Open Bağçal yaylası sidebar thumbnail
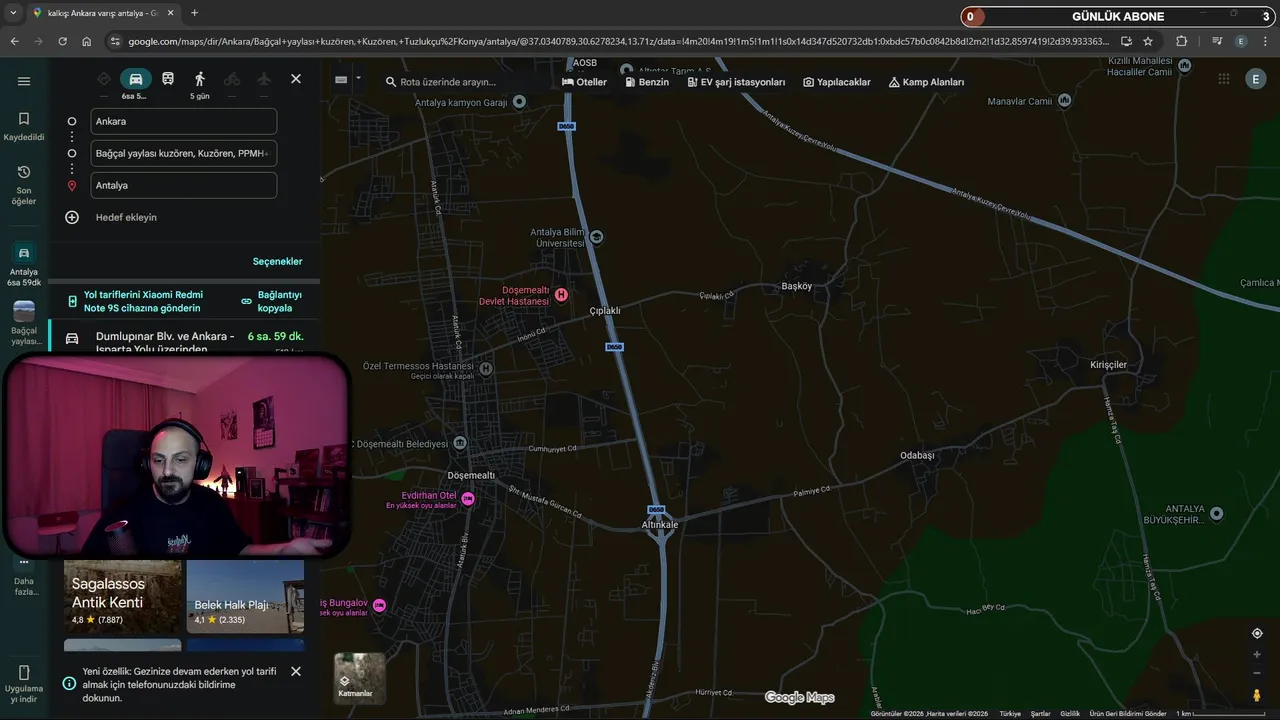This screenshot has height=720, width=1280. tap(24, 324)
